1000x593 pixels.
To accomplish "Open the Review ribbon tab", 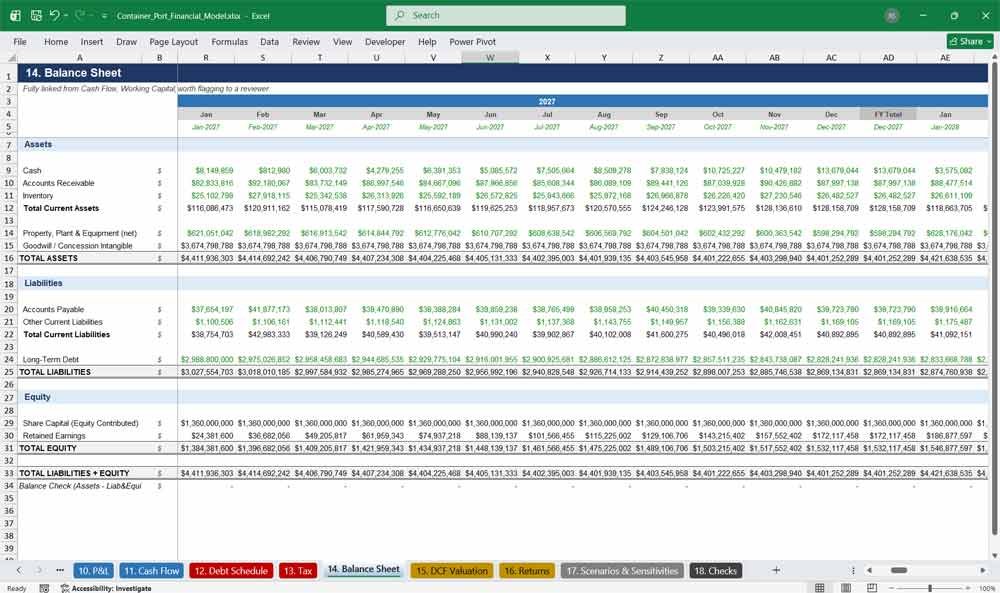I will tap(306, 41).
